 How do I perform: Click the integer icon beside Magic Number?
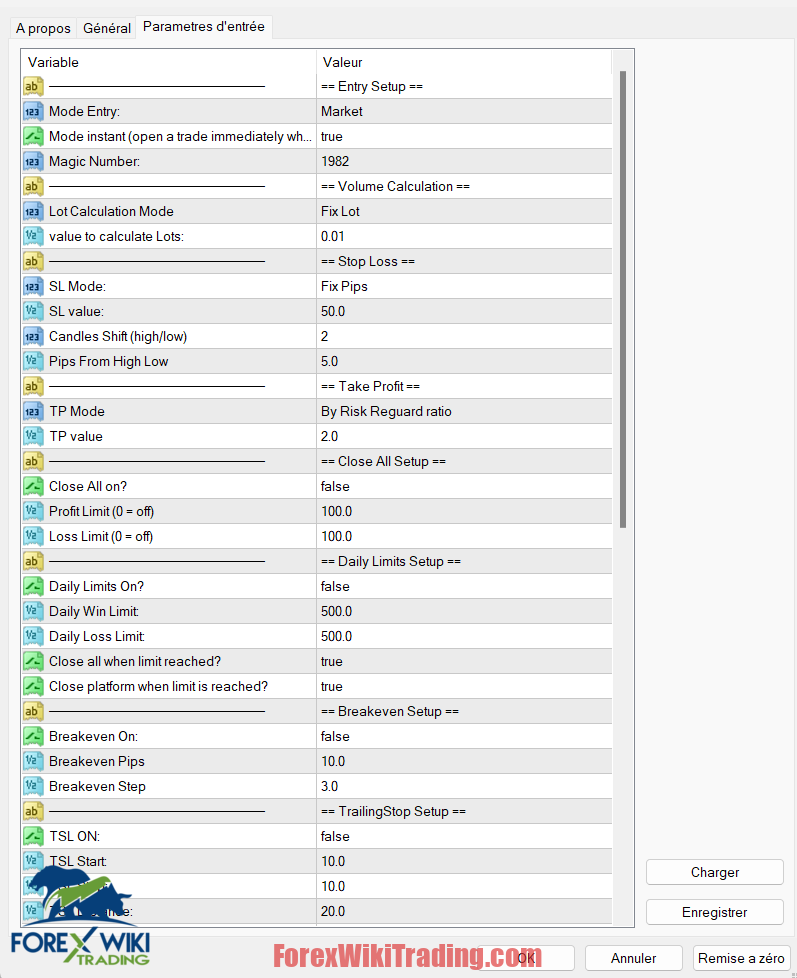pyautogui.click(x=33, y=162)
